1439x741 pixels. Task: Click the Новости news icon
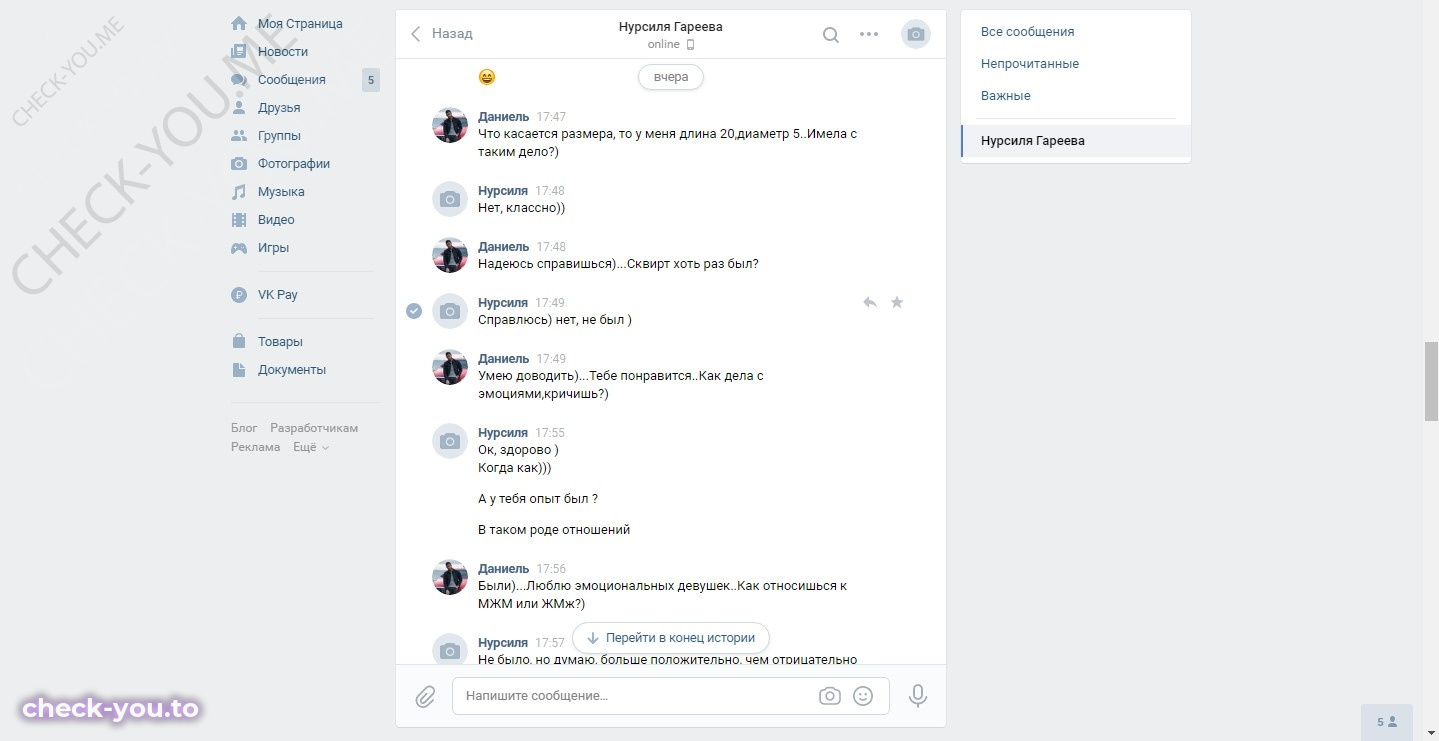pos(239,51)
